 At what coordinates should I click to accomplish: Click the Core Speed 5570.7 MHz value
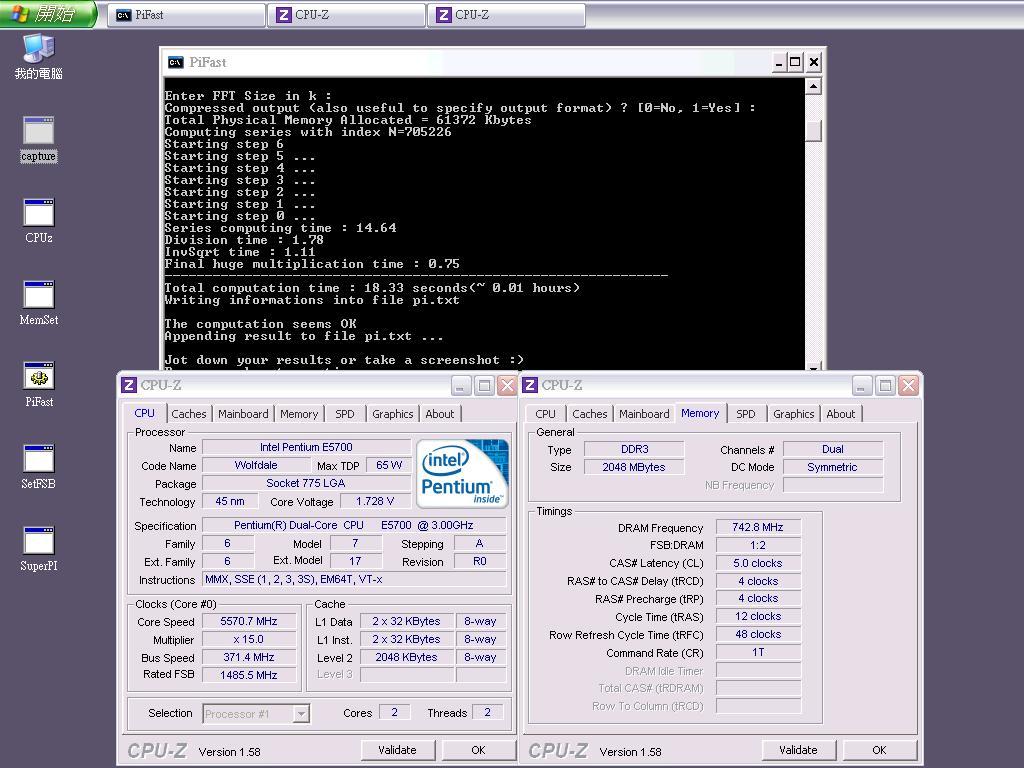click(249, 622)
